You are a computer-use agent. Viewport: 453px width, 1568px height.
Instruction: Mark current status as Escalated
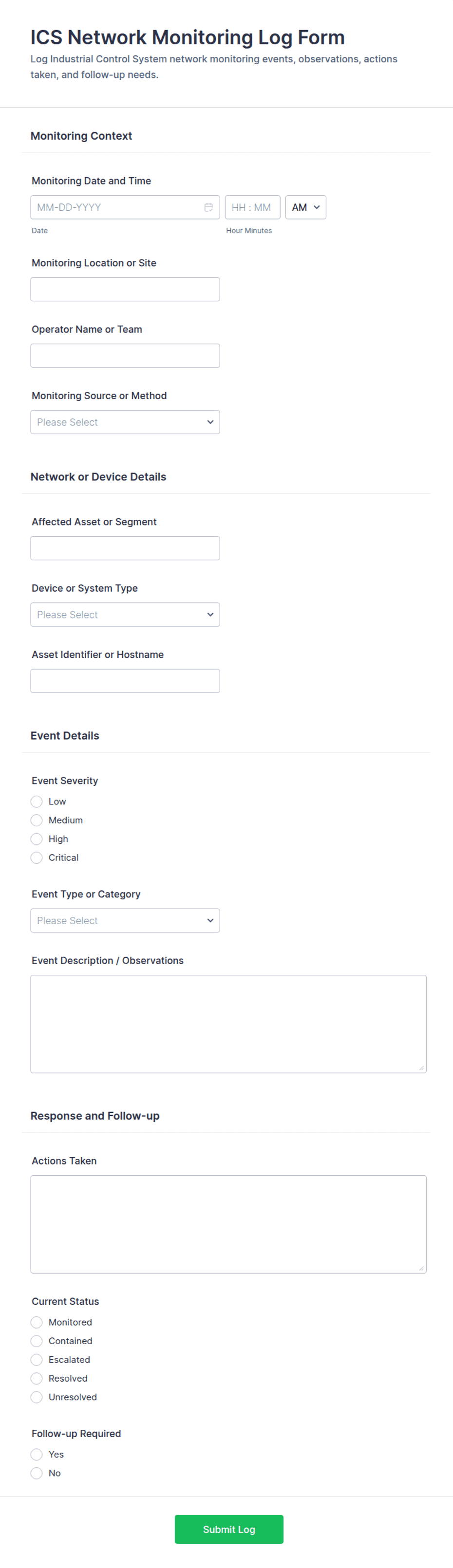[x=37, y=1360]
